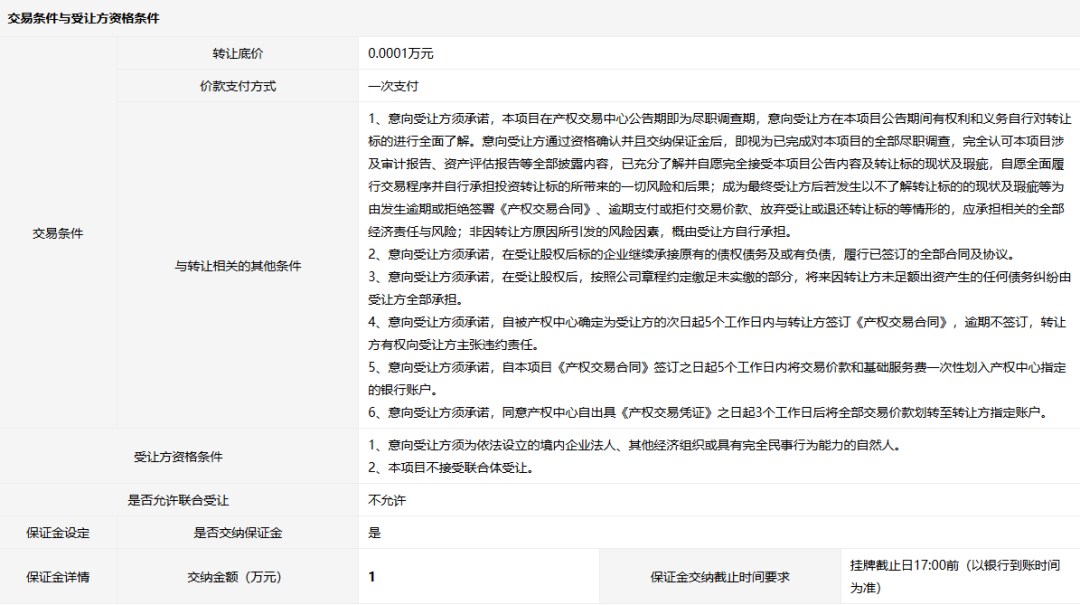Select the 转让底价 label cell

238,54
